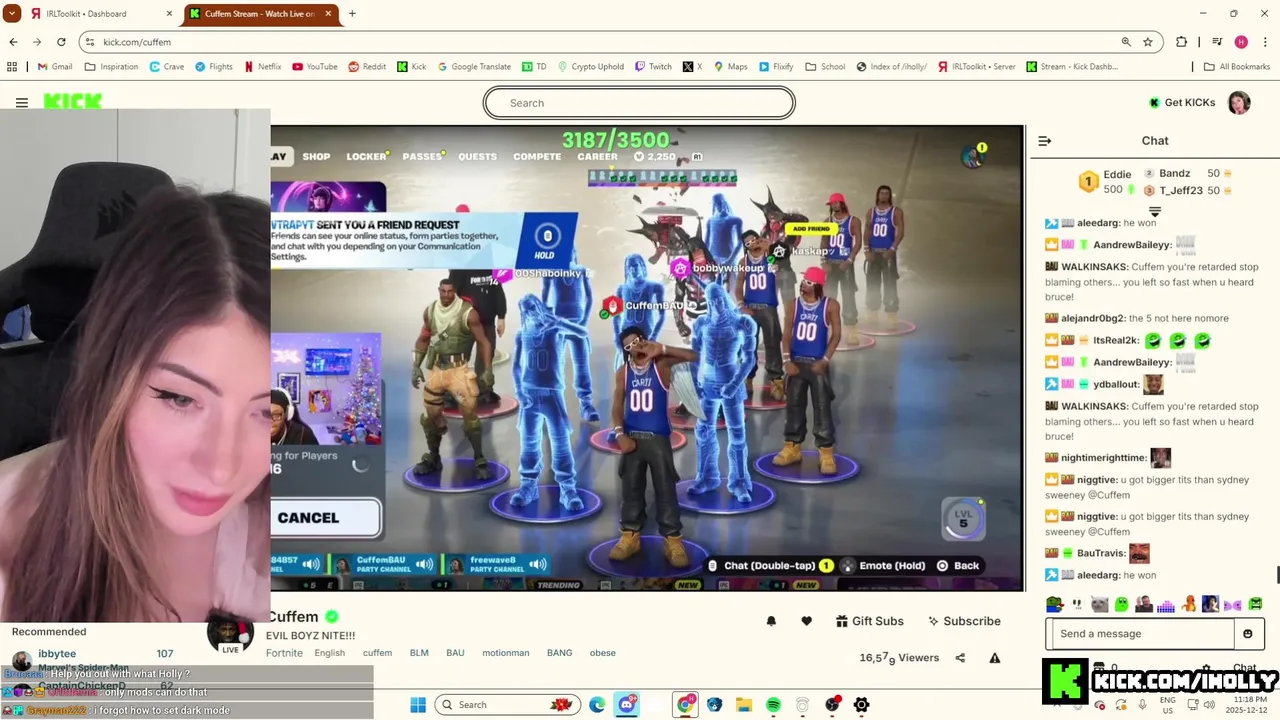1280x720 pixels.
Task: Open Get KICKs
Action: tap(1181, 103)
